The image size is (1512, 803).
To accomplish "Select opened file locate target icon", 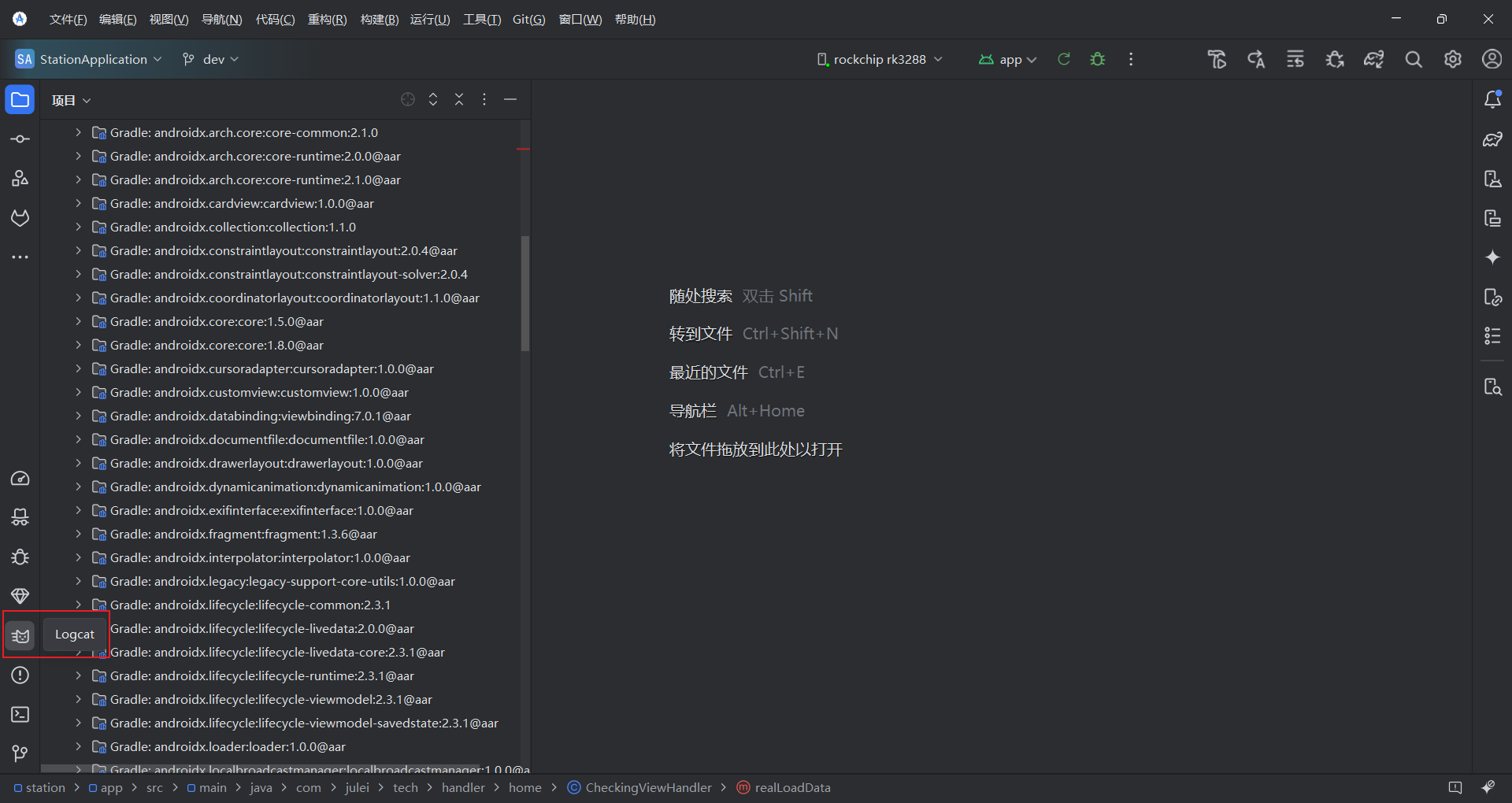I will (408, 99).
